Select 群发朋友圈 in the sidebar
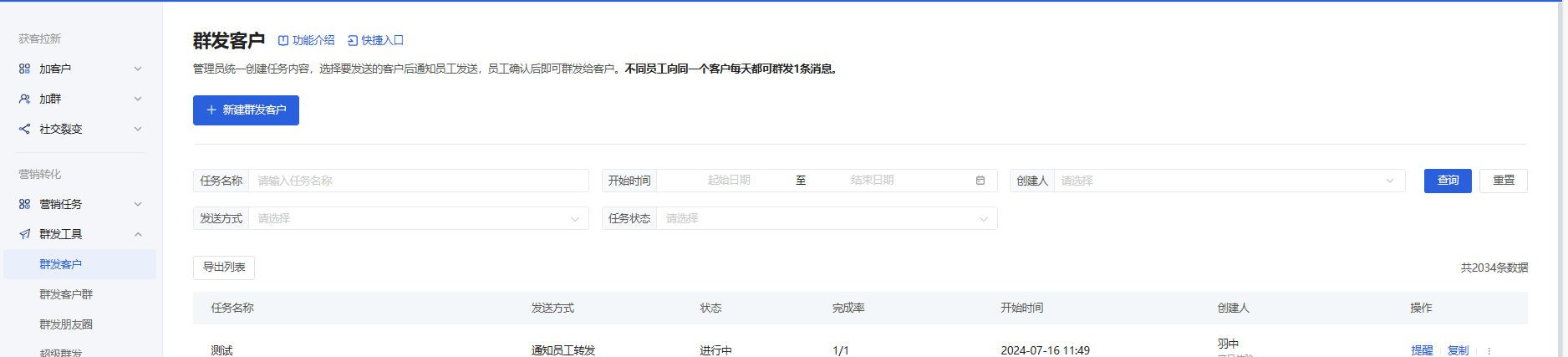Image resolution: width=1568 pixels, height=357 pixels. [x=79, y=324]
